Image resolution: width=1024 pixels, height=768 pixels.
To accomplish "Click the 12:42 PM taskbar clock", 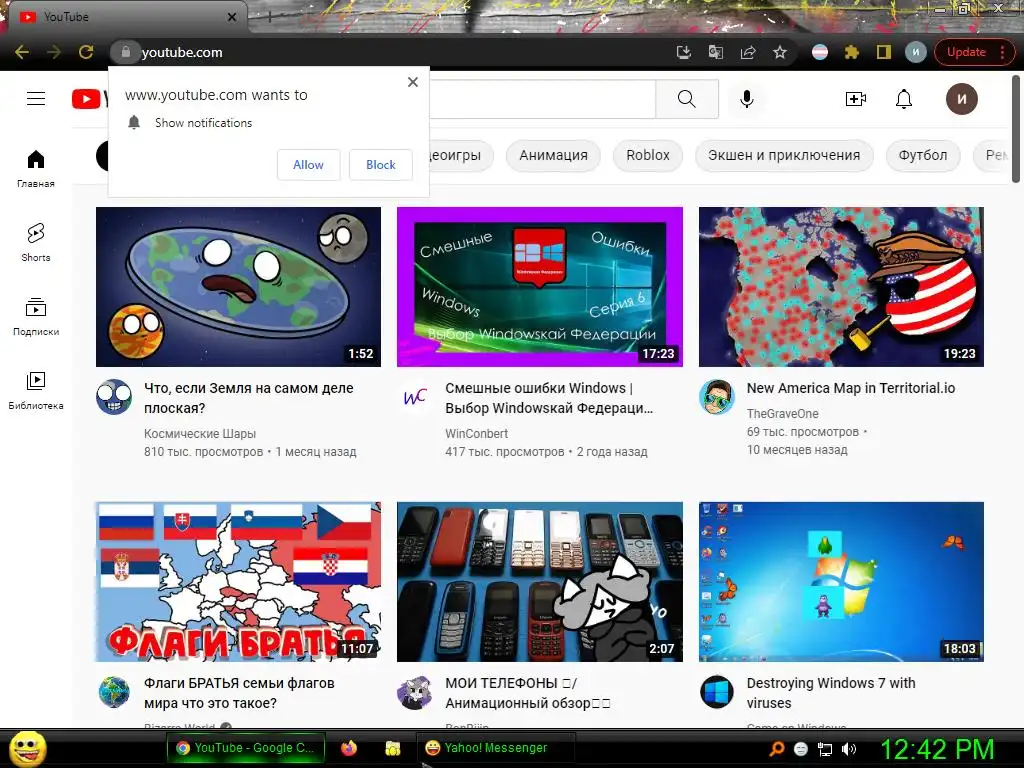I will tap(937, 749).
